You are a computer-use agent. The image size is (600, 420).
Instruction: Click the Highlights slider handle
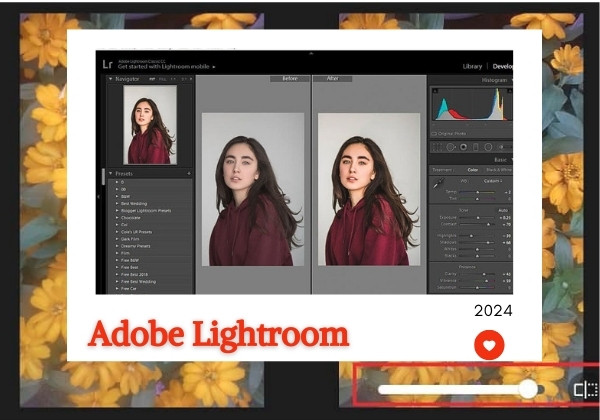[x=471, y=236]
